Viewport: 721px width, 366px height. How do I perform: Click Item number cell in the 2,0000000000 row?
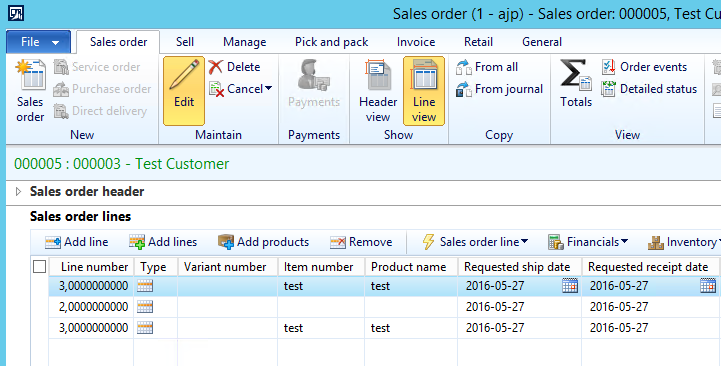pyautogui.click(x=321, y=307)
